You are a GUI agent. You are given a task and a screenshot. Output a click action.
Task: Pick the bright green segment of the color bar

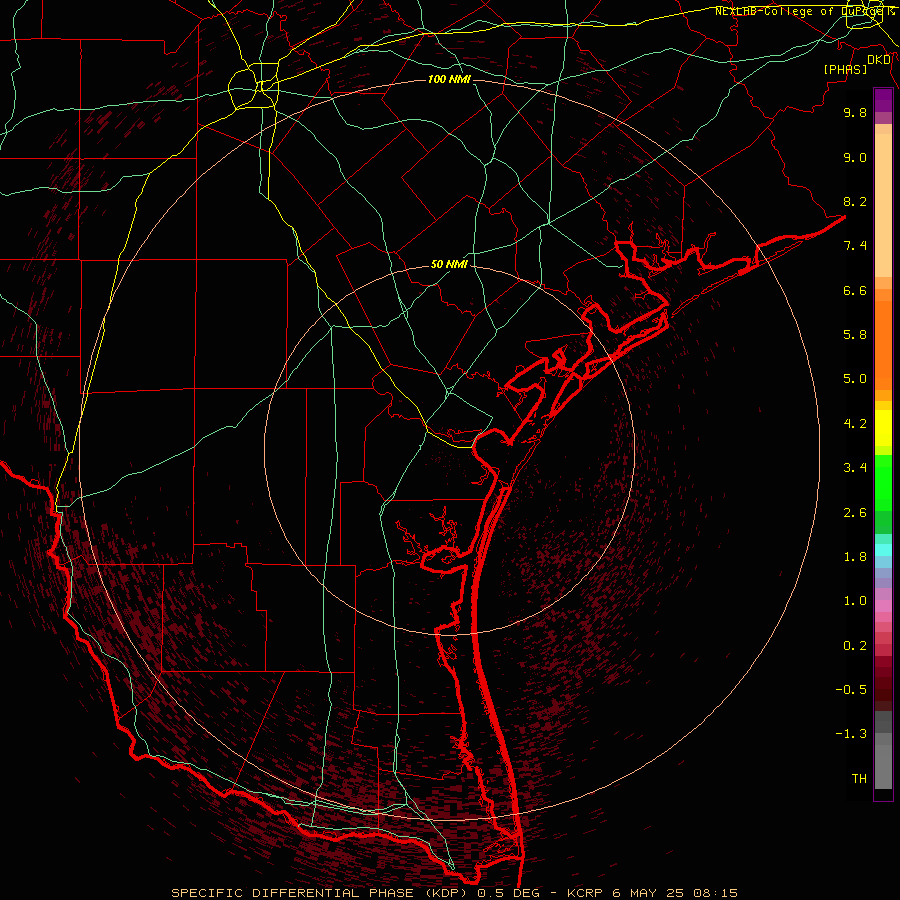point(883,483)
